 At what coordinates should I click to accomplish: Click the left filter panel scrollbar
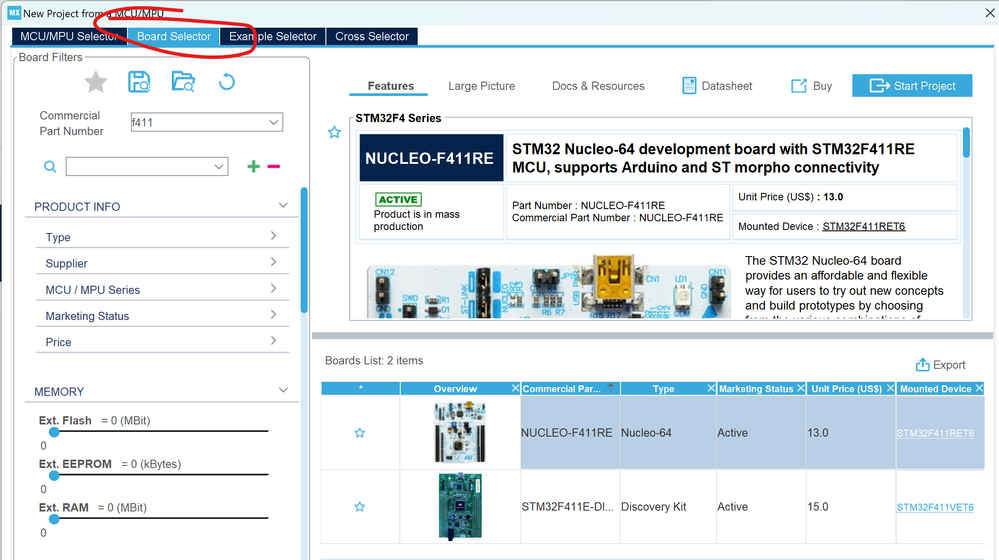[305, 250]
